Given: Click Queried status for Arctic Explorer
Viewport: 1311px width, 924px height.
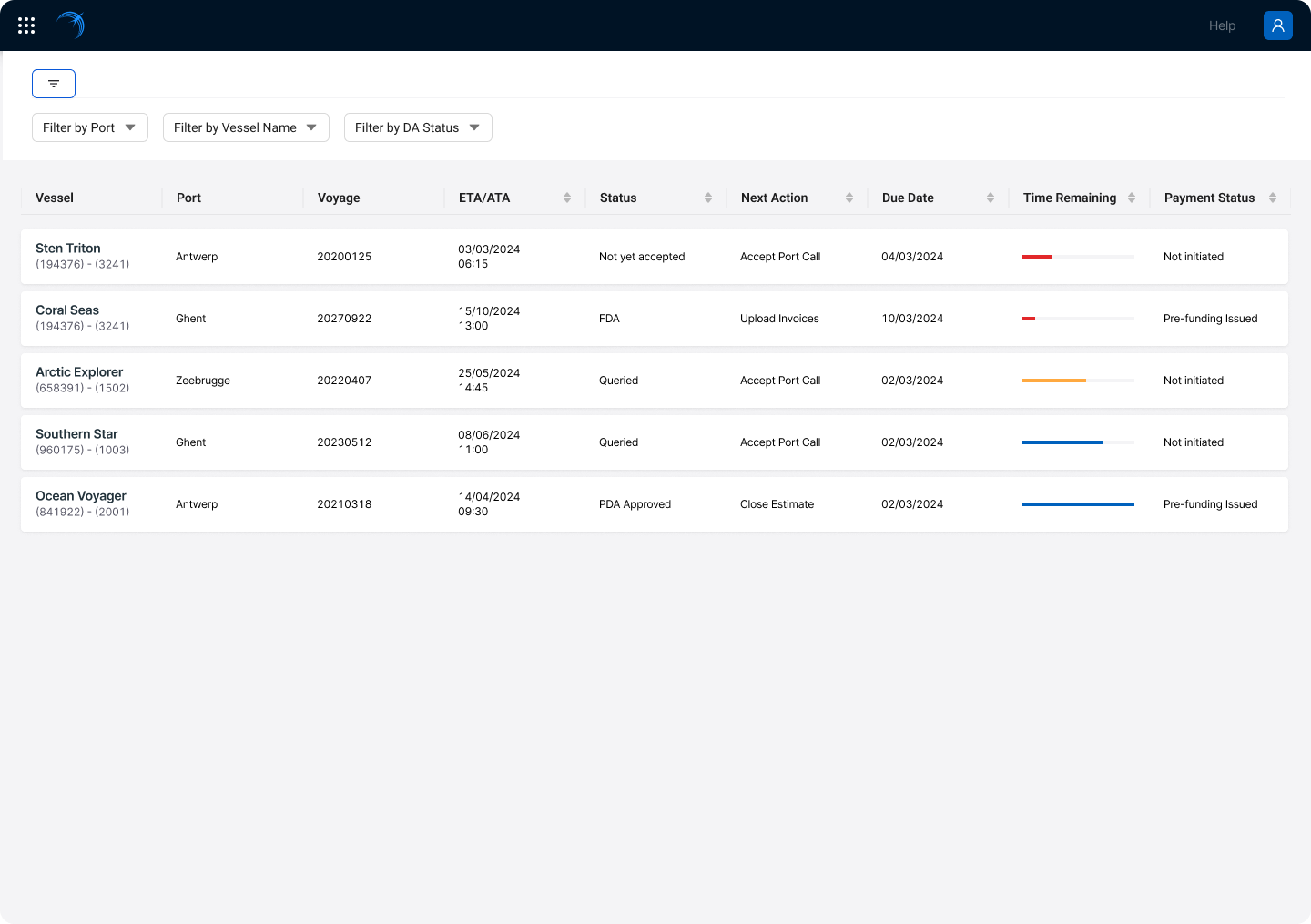Looking at the screenshot, I should [x=618, y=381].
